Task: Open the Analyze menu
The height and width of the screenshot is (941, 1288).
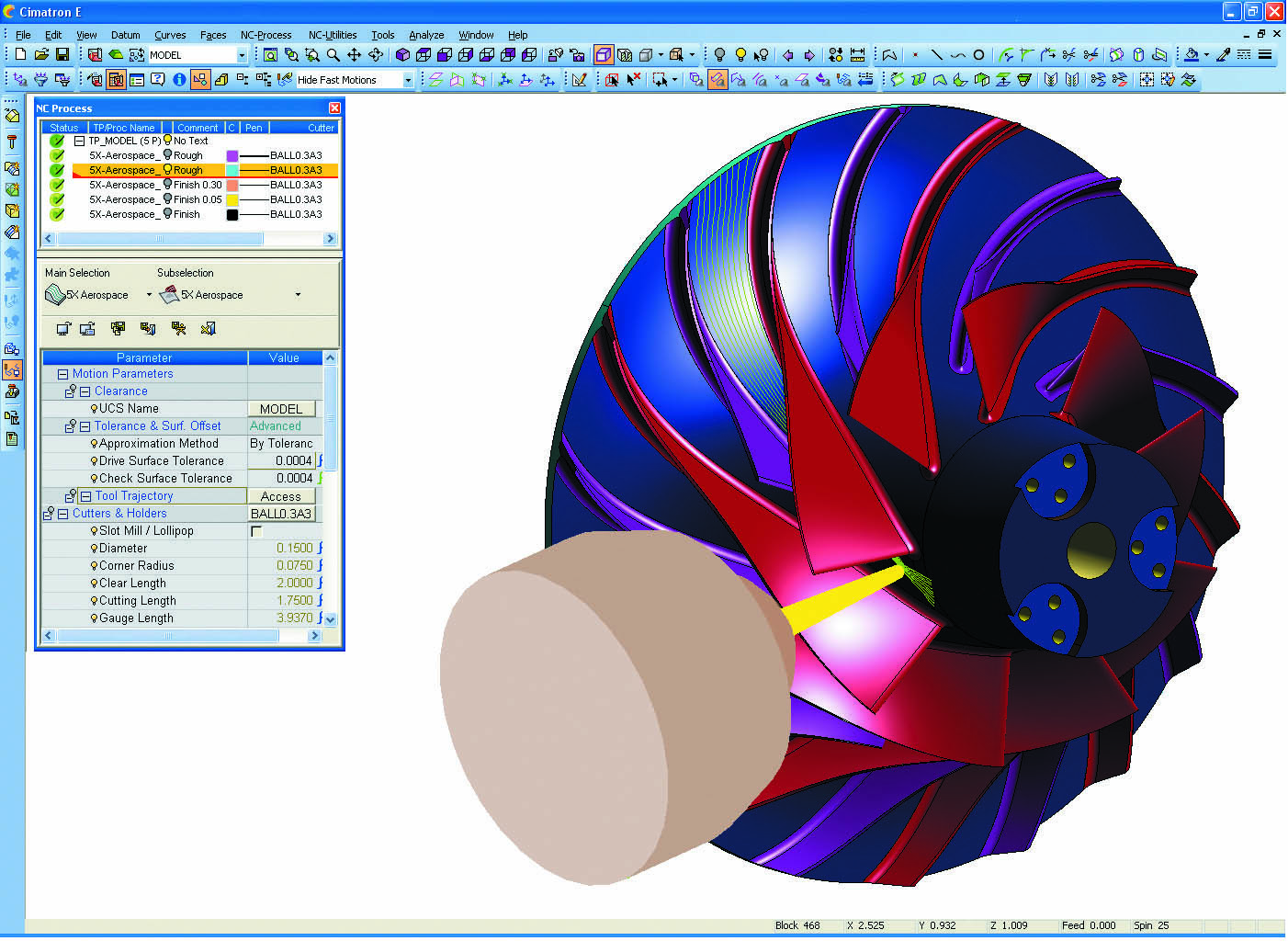Action: [x=425, y=35]
